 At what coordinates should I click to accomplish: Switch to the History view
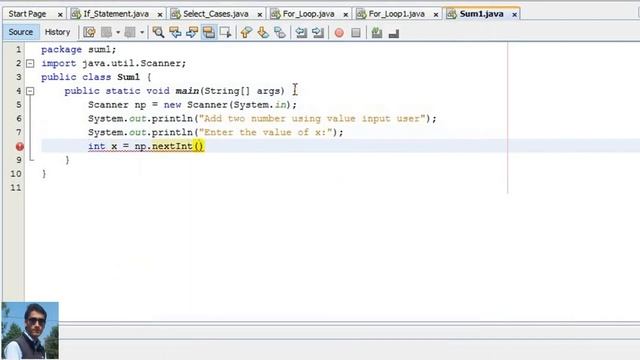(57, 32)
